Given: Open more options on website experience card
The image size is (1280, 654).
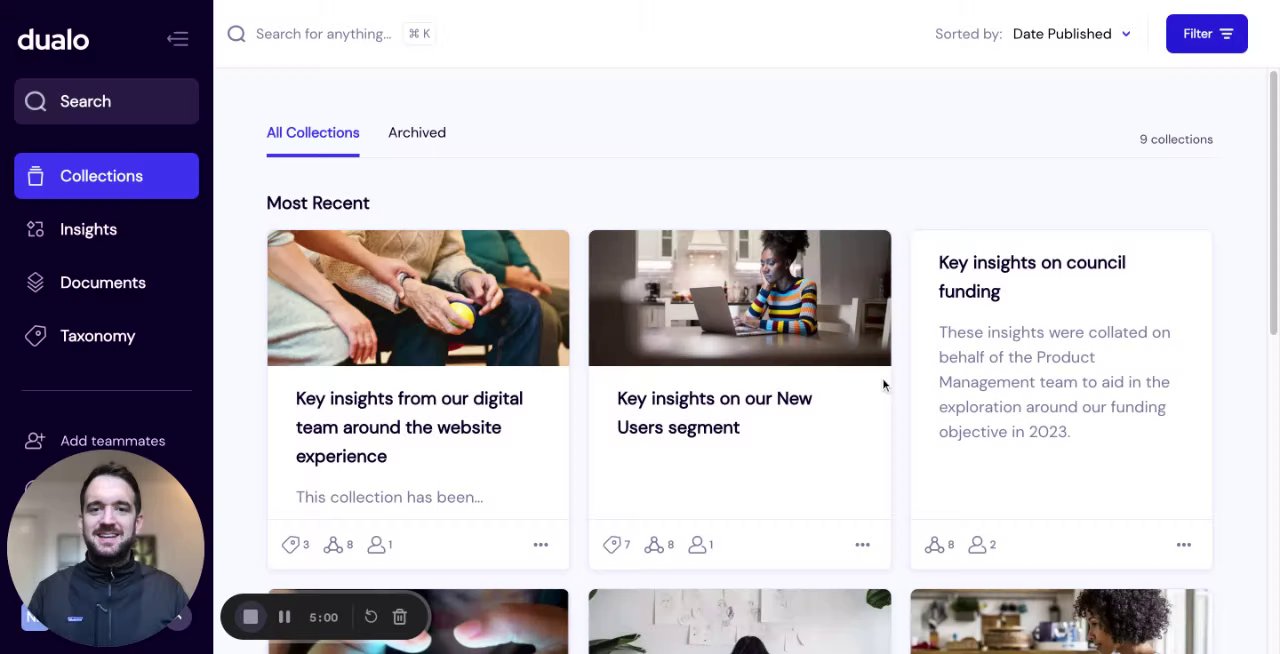Looking at the screenshot, I should [541, 545].
